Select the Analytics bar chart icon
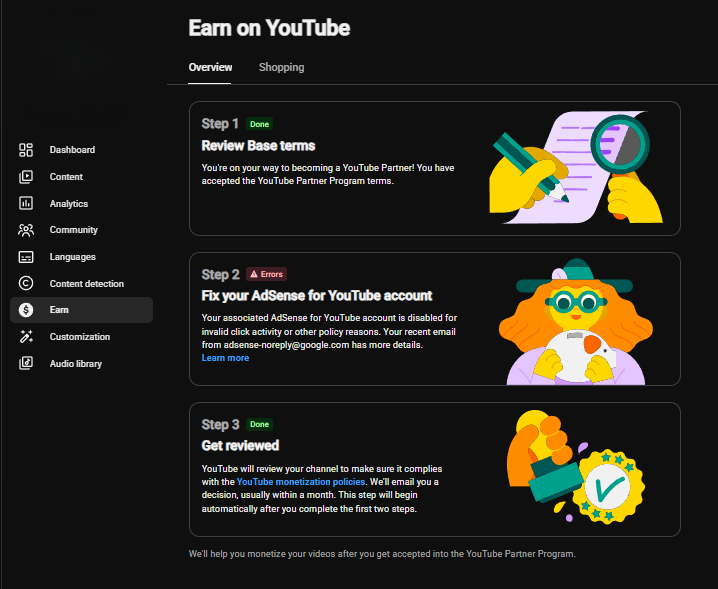This screenshot has height=589, width=718. click(26, 203)
